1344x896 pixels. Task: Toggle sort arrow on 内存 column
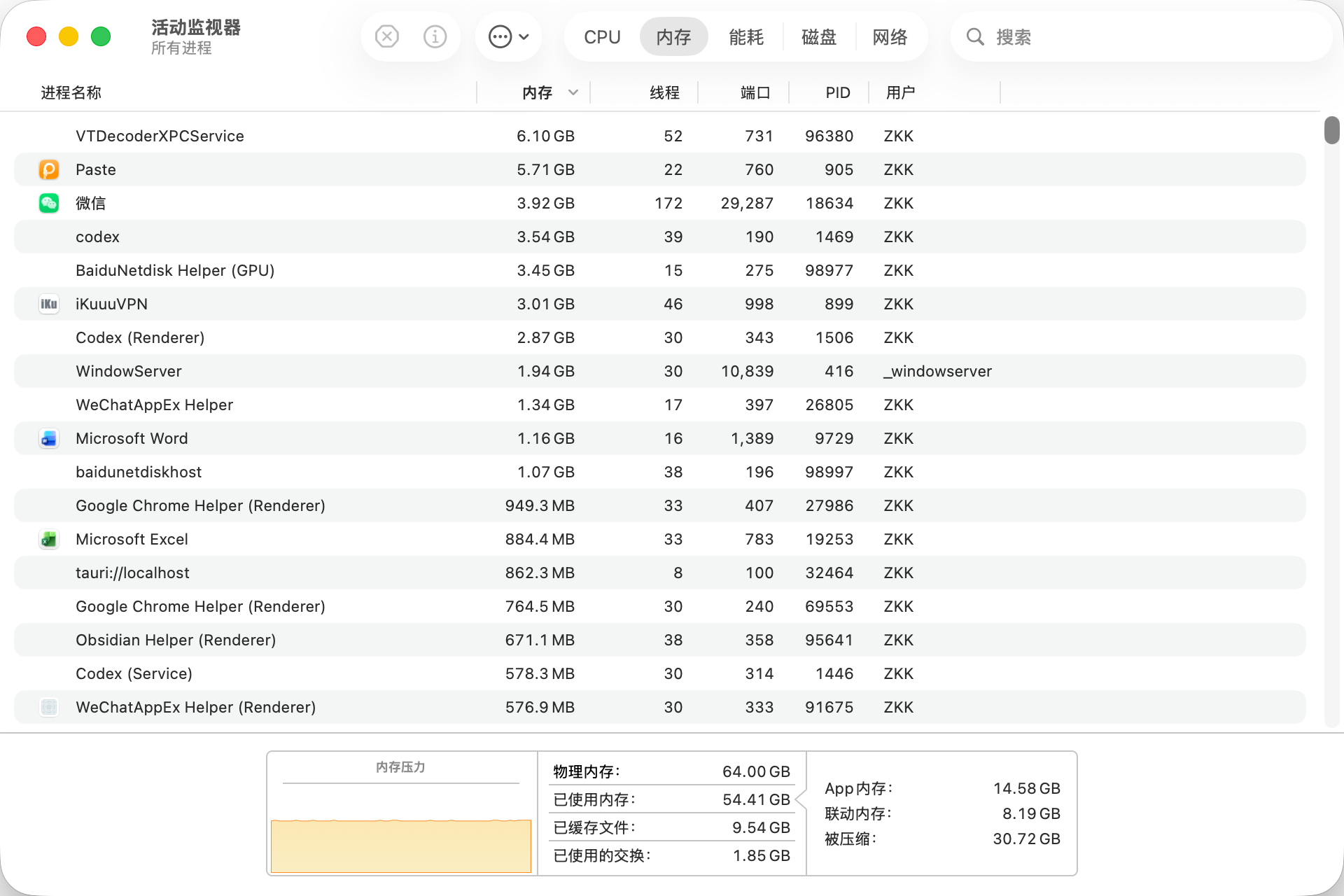[x=573, y=92]
